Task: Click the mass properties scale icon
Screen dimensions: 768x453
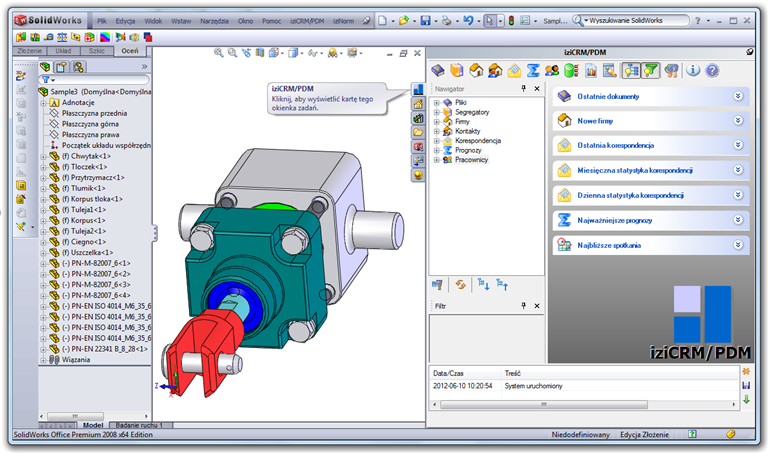Action: point(62,37)
